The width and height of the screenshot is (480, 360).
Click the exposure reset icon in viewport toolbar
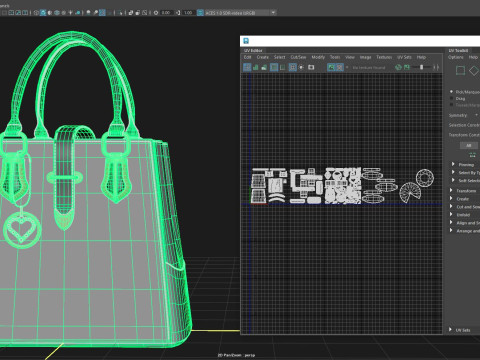click(x=156, y=13)
